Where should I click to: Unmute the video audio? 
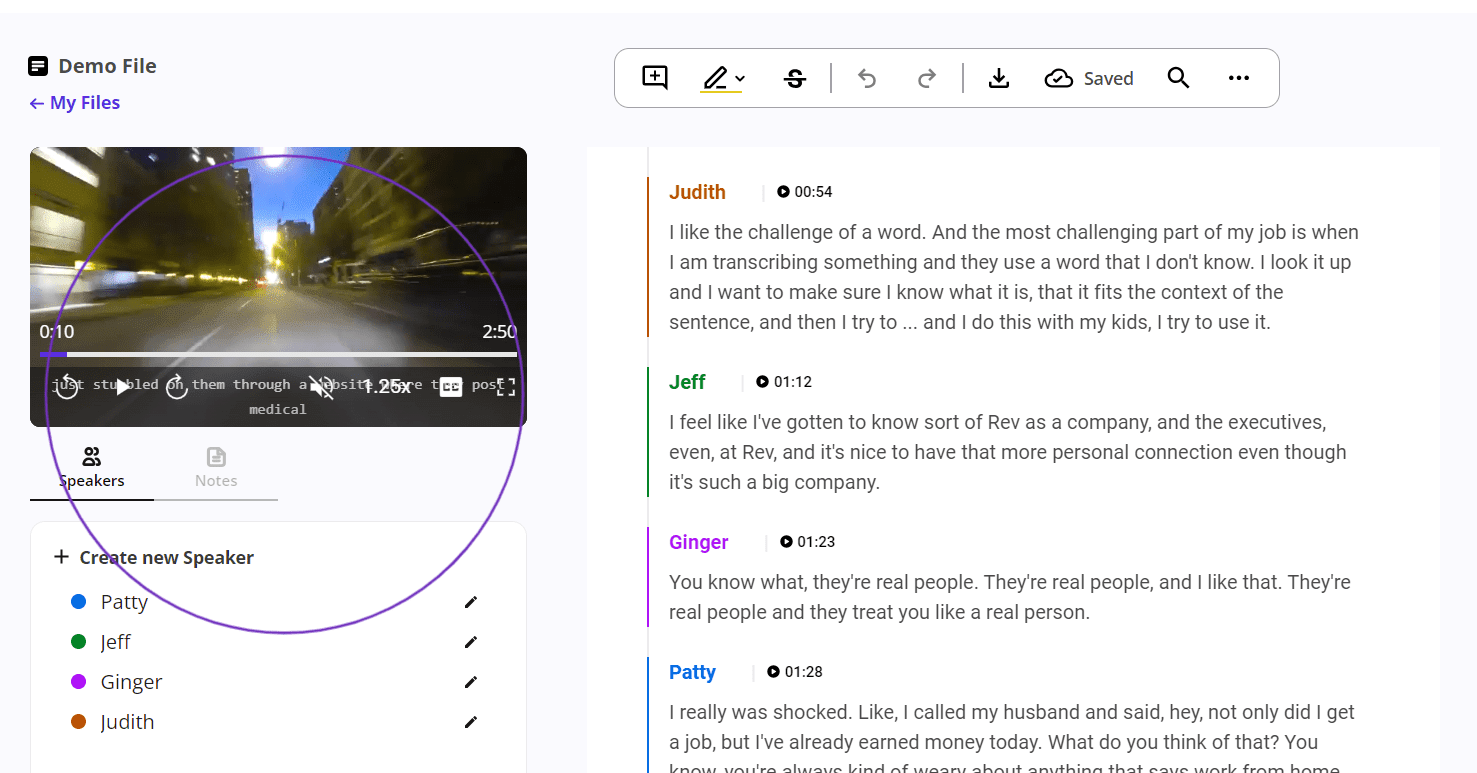click(x=320, y=385)
